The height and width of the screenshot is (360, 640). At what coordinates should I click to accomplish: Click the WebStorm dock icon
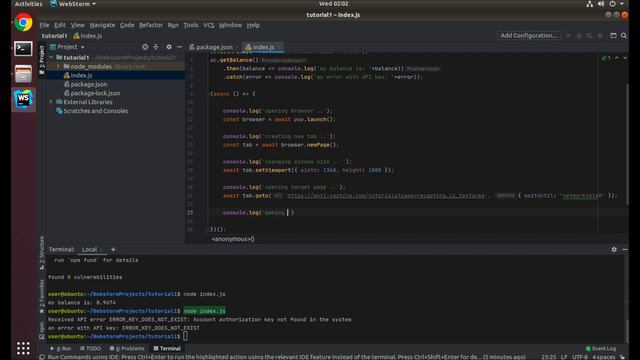23,99
